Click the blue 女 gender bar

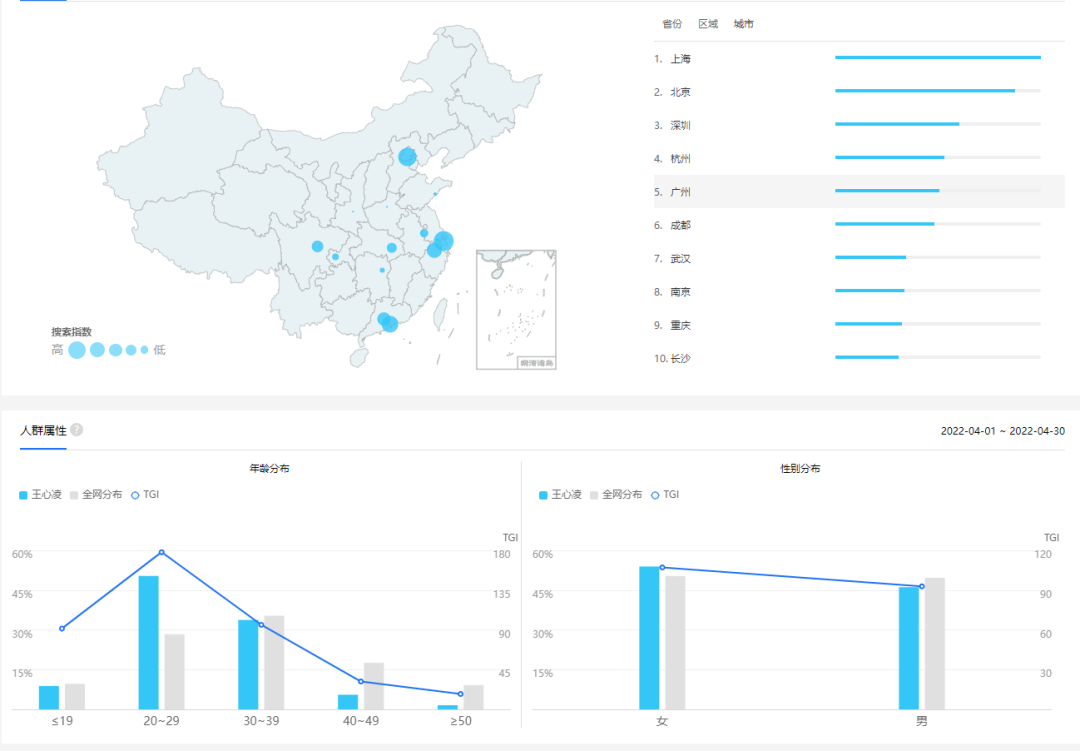649,638
